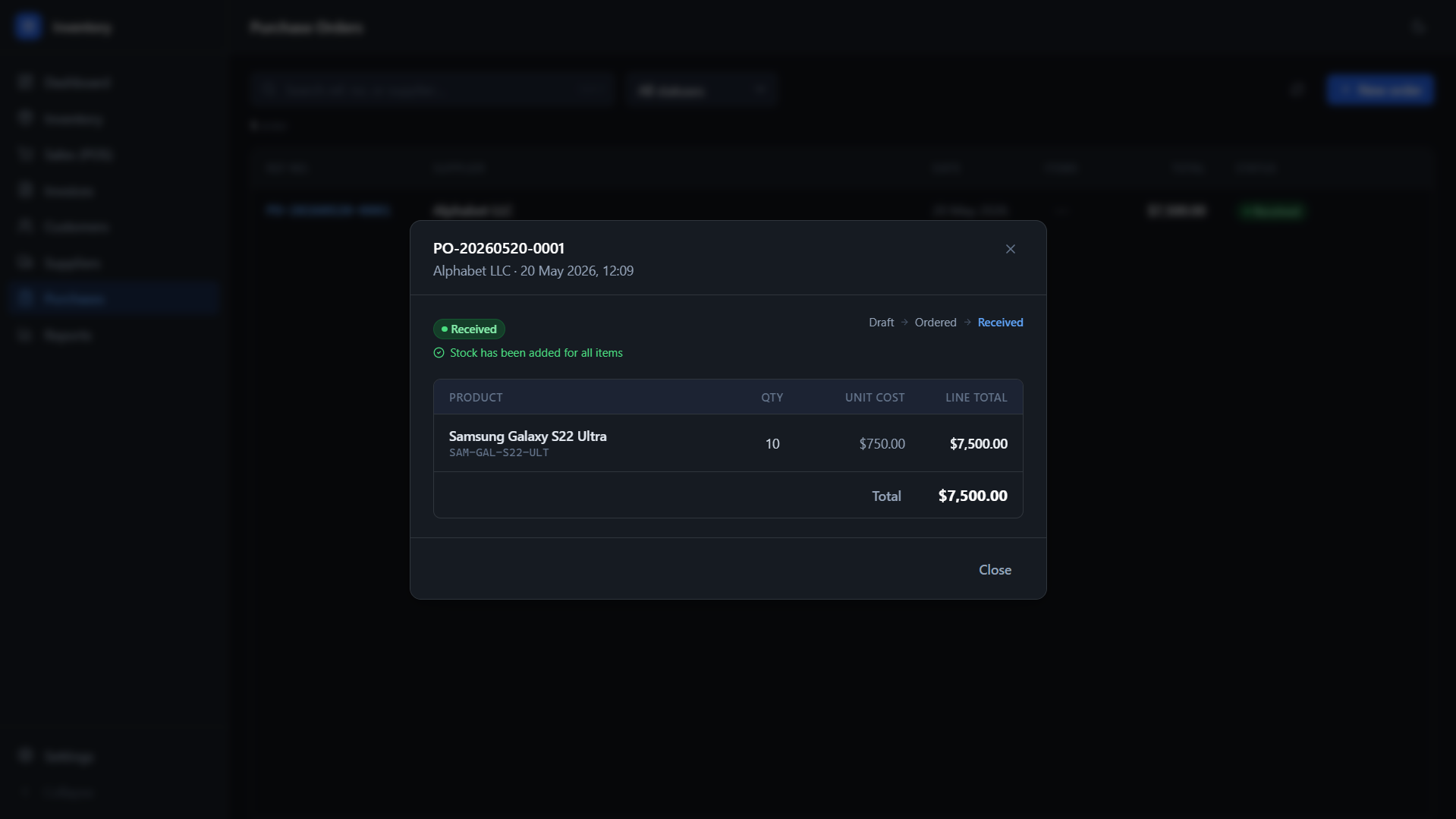Click the $7,500.00 amount next to Total
This screenshot has width=1456, height=819.
click(973, 495)
